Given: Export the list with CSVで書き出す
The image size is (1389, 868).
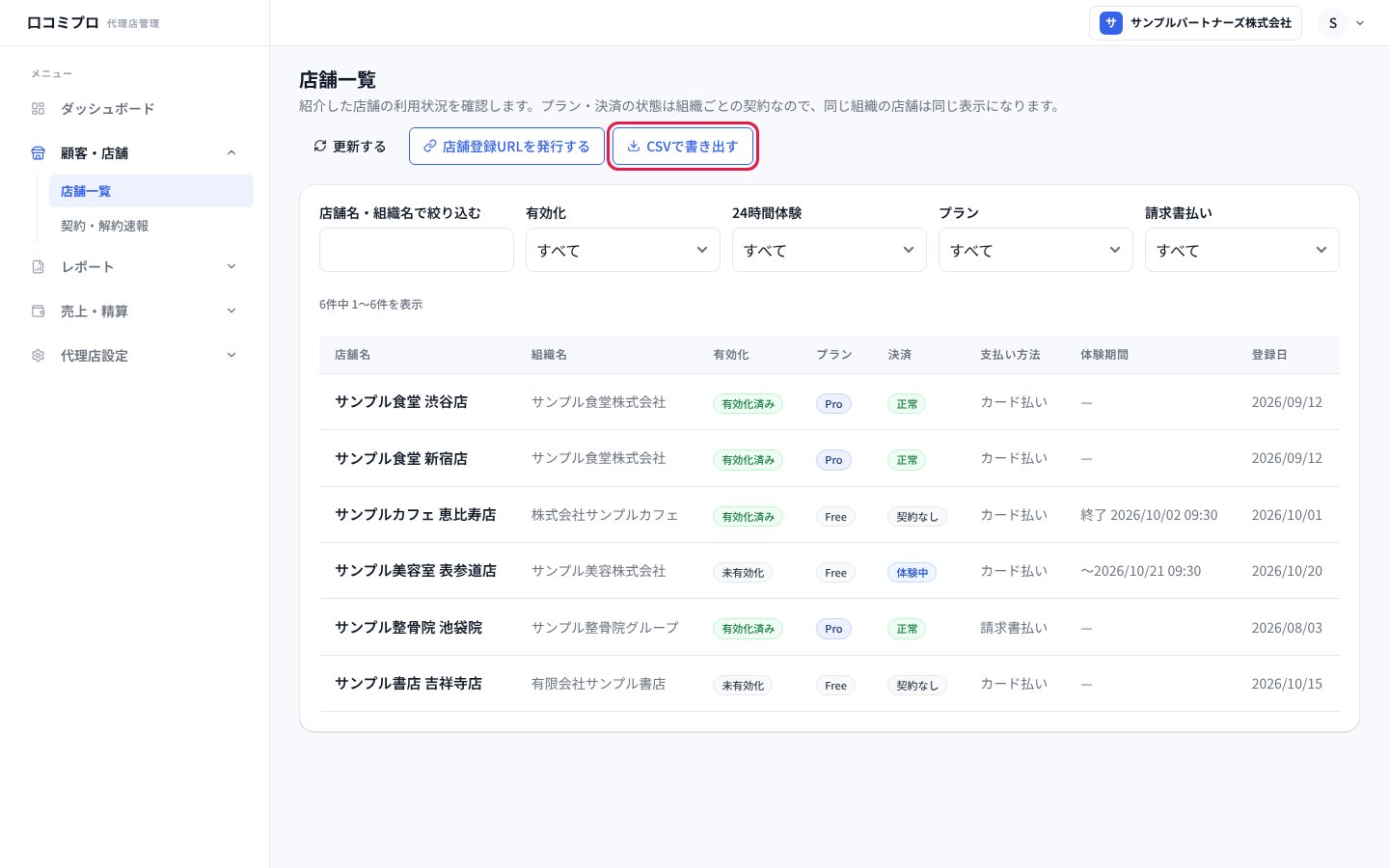Looking at the screenshot, I should 683,147.
